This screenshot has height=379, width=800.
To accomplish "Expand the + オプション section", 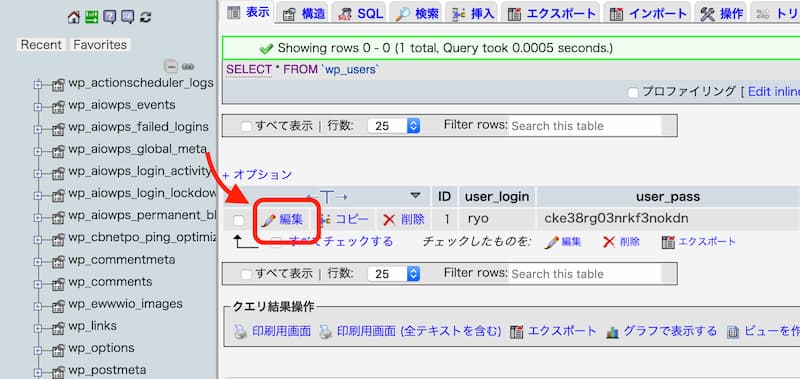I will pyautogui.click(x=257, y=175).
